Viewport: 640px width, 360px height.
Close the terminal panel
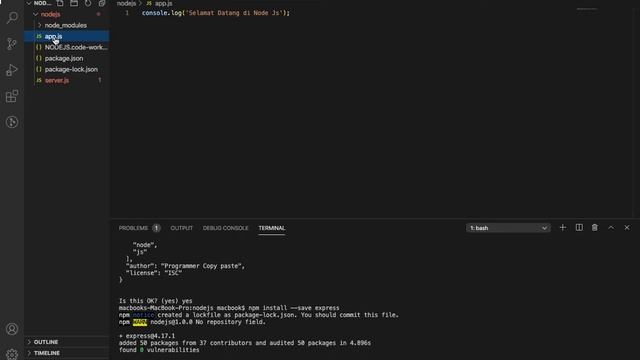click(627, 228)
